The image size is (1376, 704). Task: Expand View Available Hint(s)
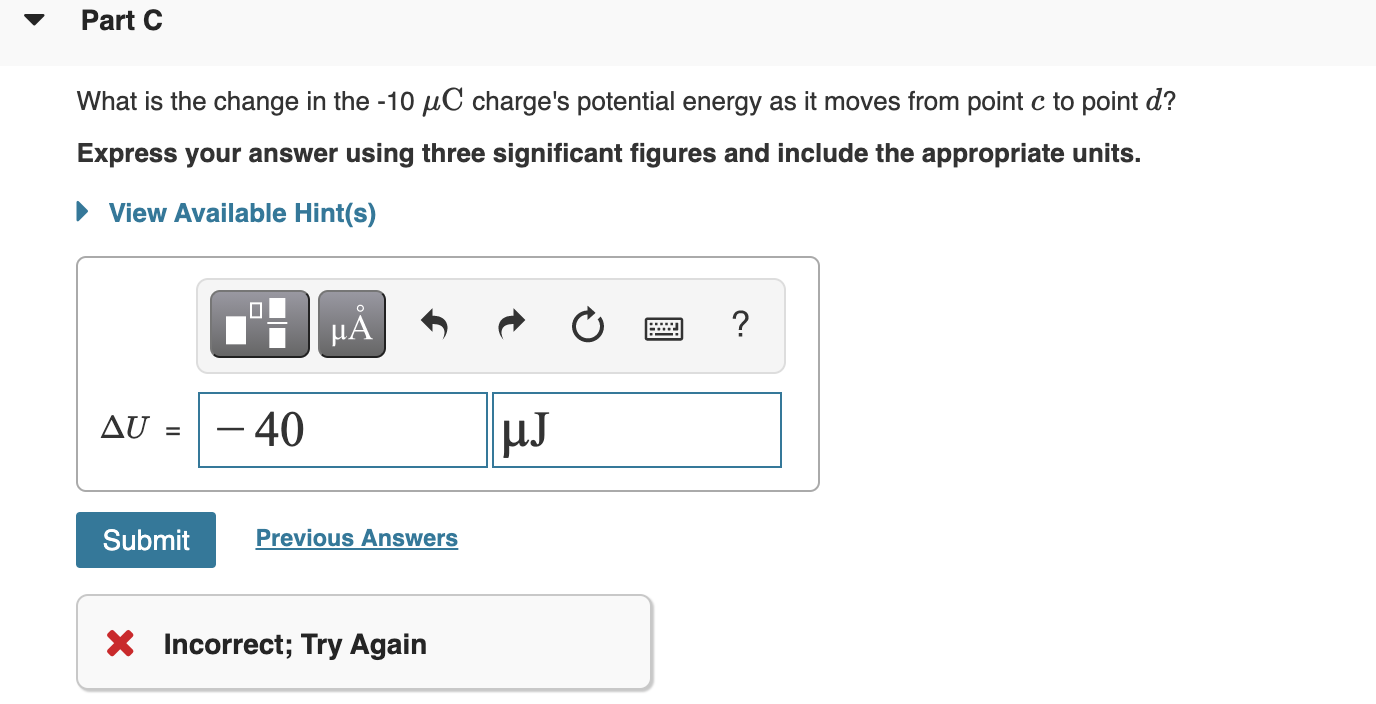240,213
